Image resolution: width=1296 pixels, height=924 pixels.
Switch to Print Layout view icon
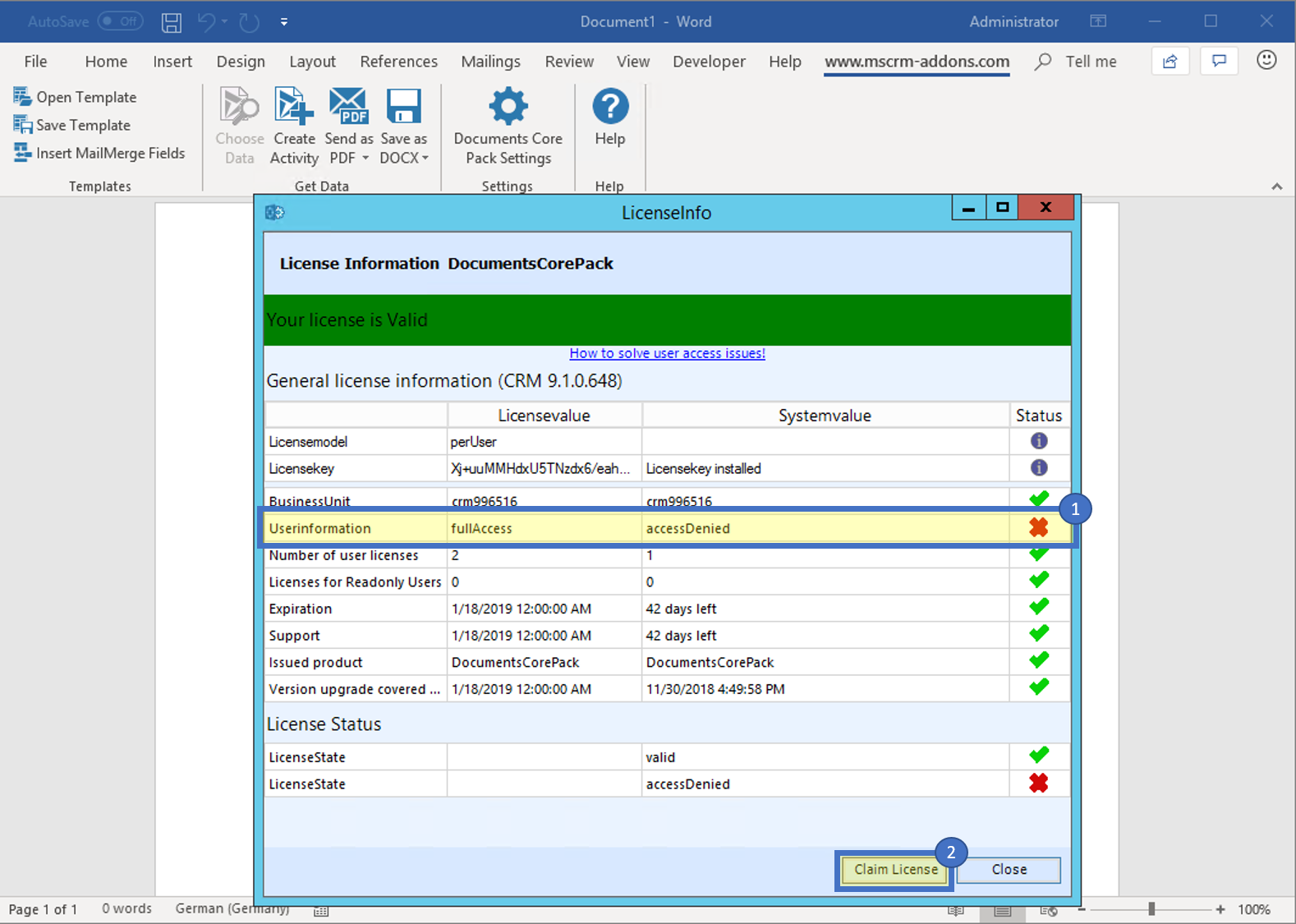pos(1002,911)
